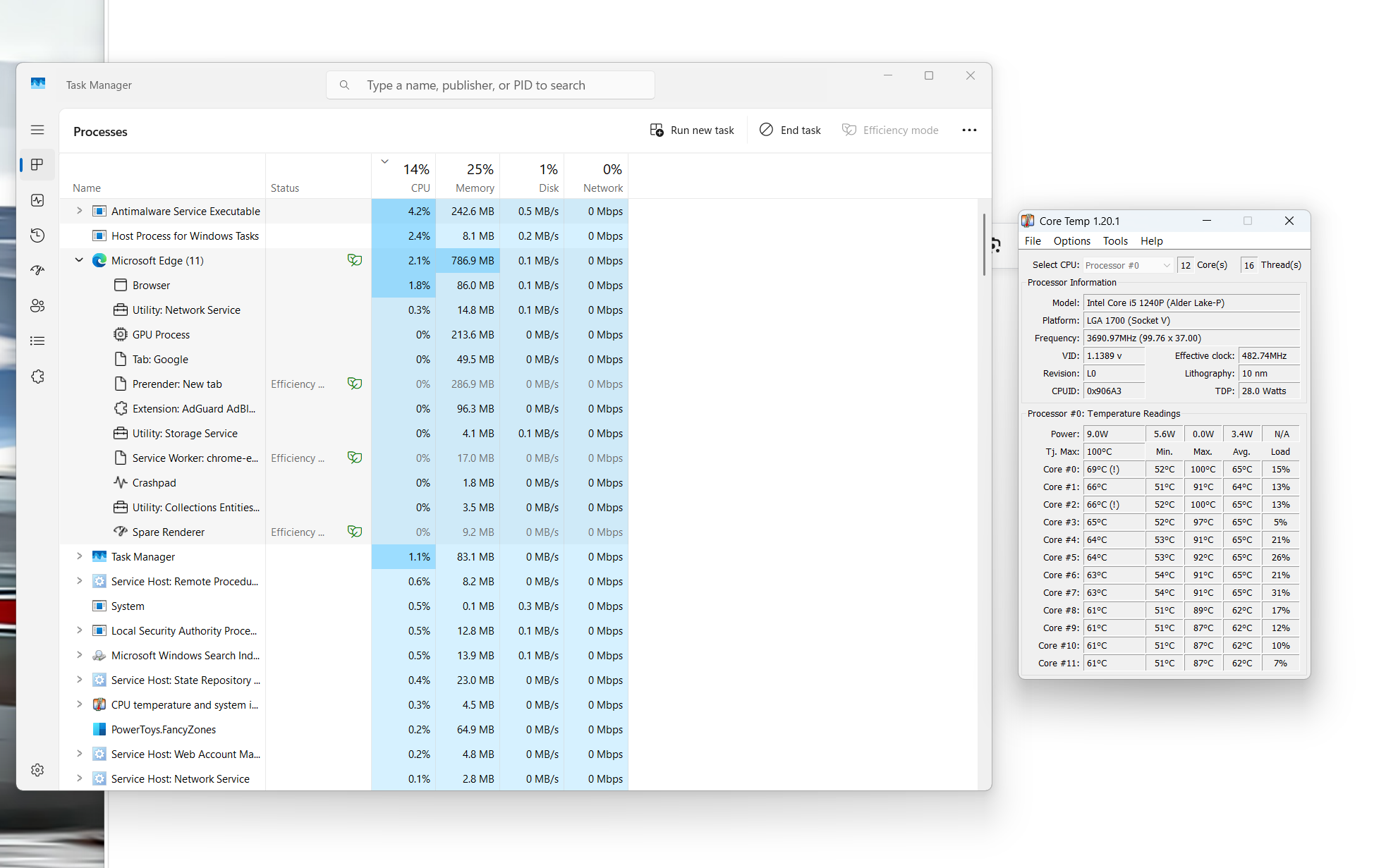Open Task Manager settings gear
This screenshot has height=868, width=1398.
(37, 770)
